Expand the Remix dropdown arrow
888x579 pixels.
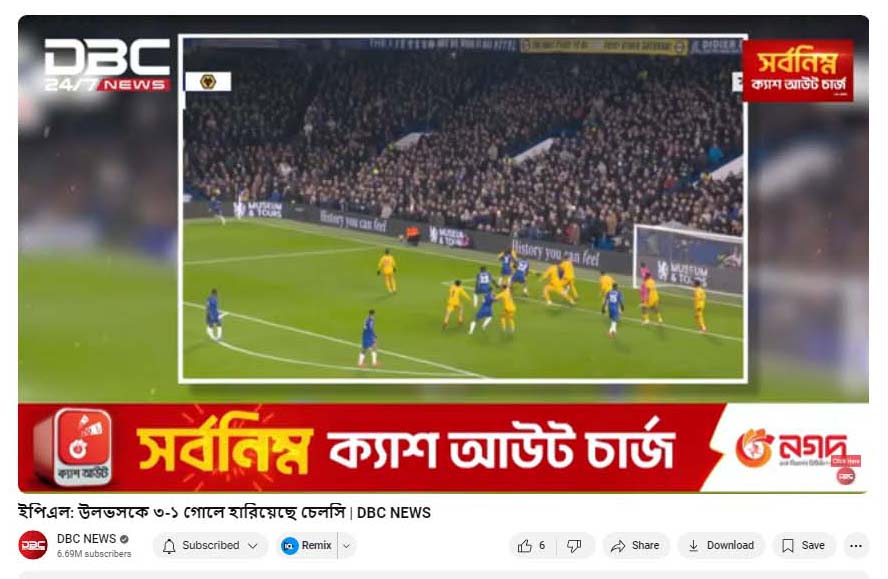pos(347,546)
